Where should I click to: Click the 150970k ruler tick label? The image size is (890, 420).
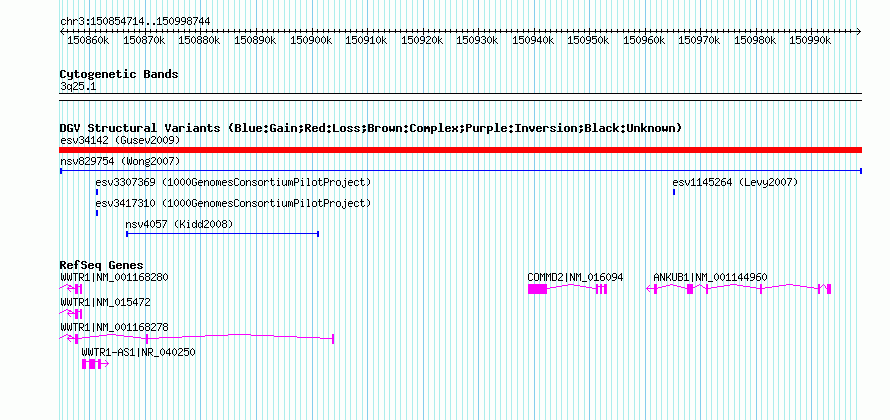pos(700,40)
